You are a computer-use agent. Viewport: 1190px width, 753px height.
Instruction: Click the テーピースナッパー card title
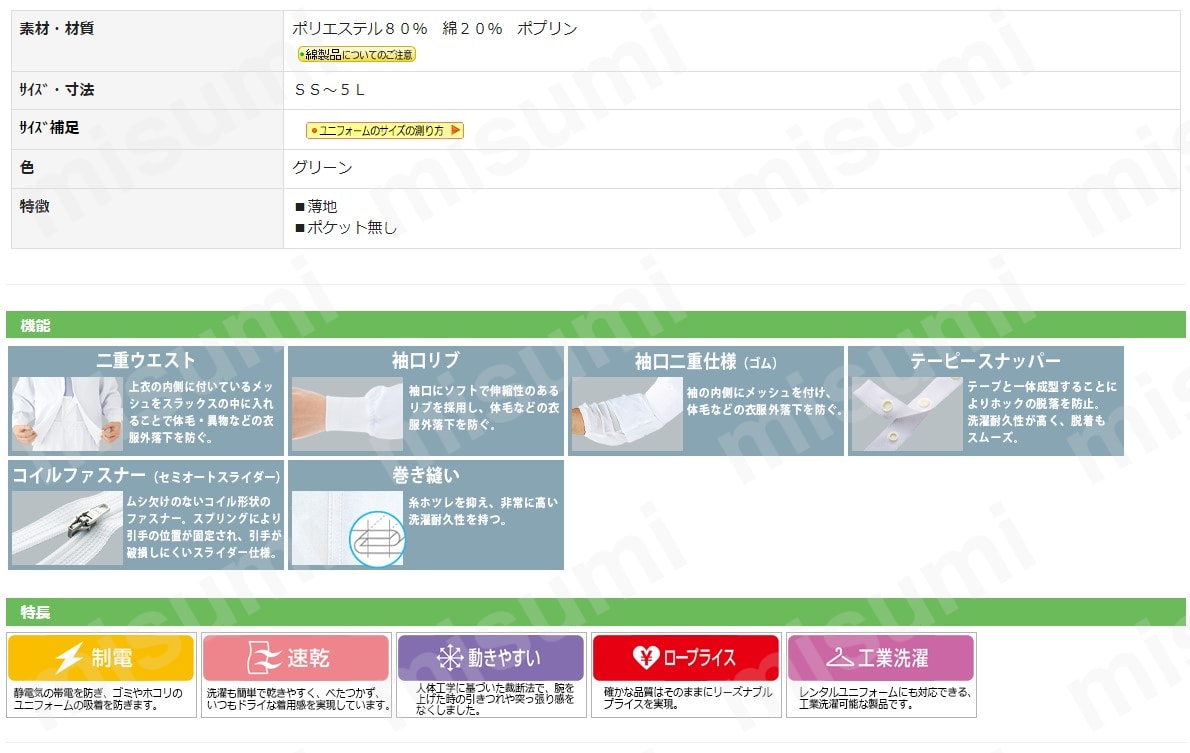coord(985,361)
